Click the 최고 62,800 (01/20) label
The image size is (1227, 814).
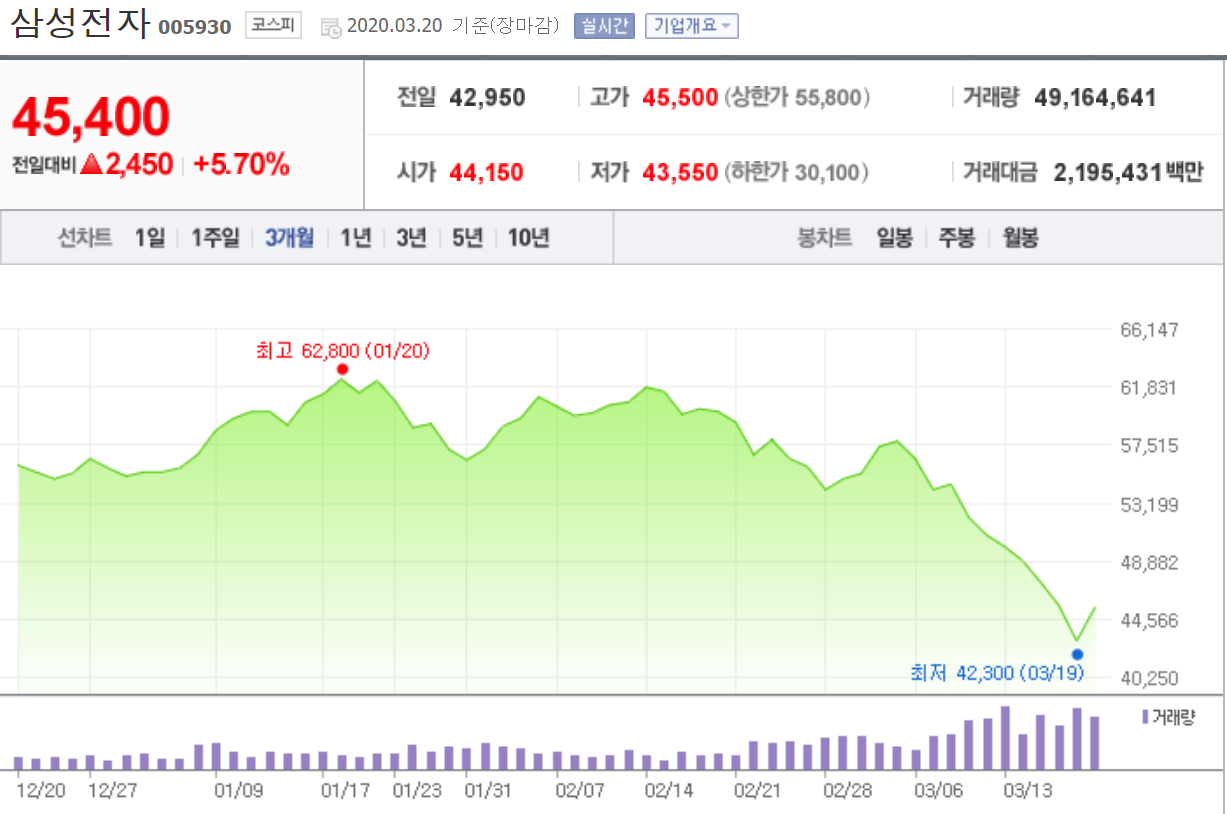point(343,350)
